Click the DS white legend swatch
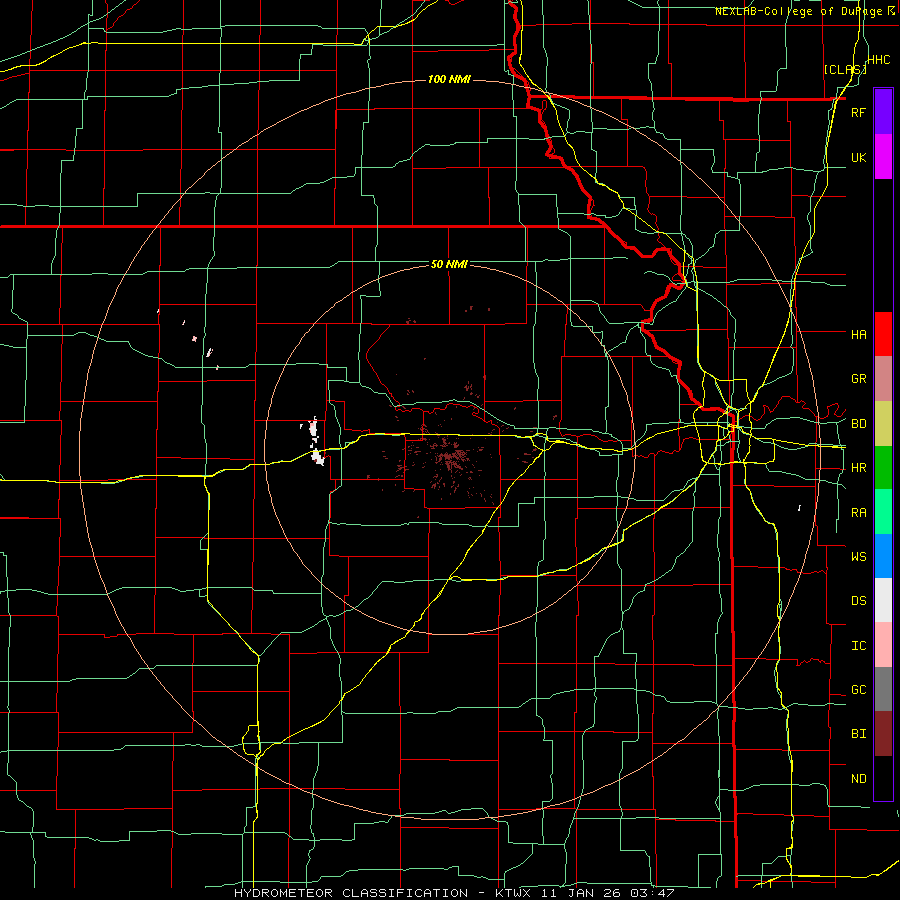The height and width of the screenshot is (900, 900). pyautogui.click(x=883, y=600)
